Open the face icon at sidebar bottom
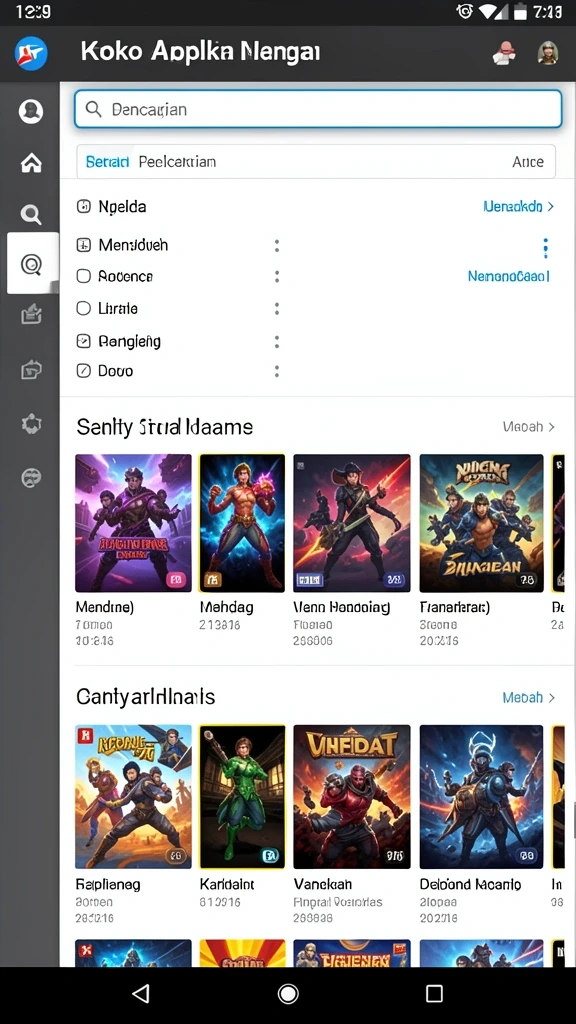 point(31,478)
